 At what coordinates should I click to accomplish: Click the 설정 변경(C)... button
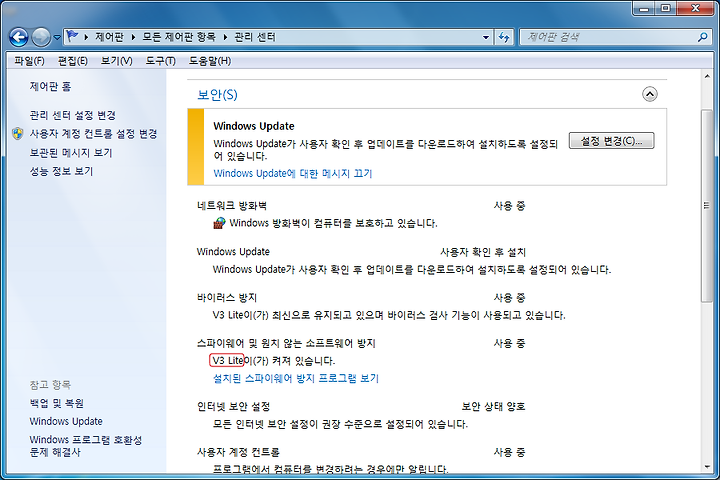[611, 141]
